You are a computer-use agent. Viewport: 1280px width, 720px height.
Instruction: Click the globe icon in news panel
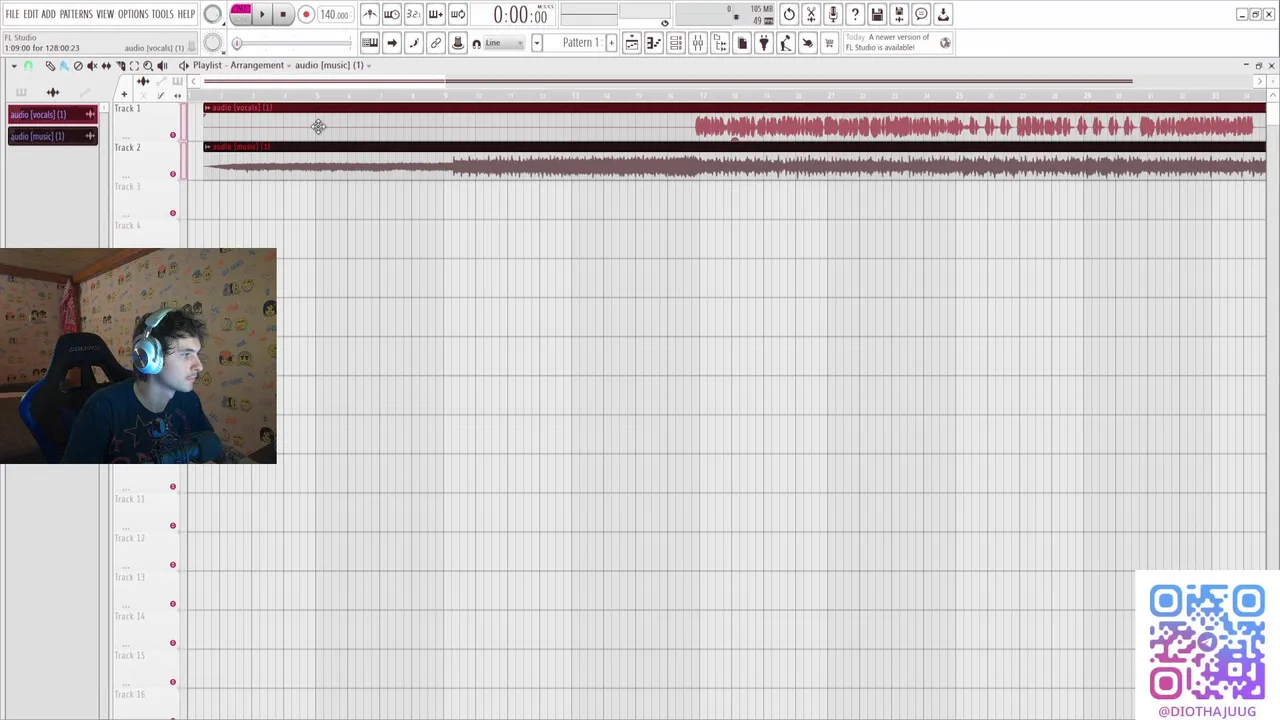(x=945, y=43)
